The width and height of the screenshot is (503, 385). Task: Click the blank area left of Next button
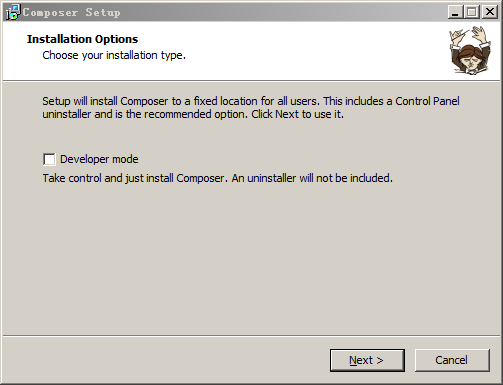pyautogui.click(x=167, y=360)
